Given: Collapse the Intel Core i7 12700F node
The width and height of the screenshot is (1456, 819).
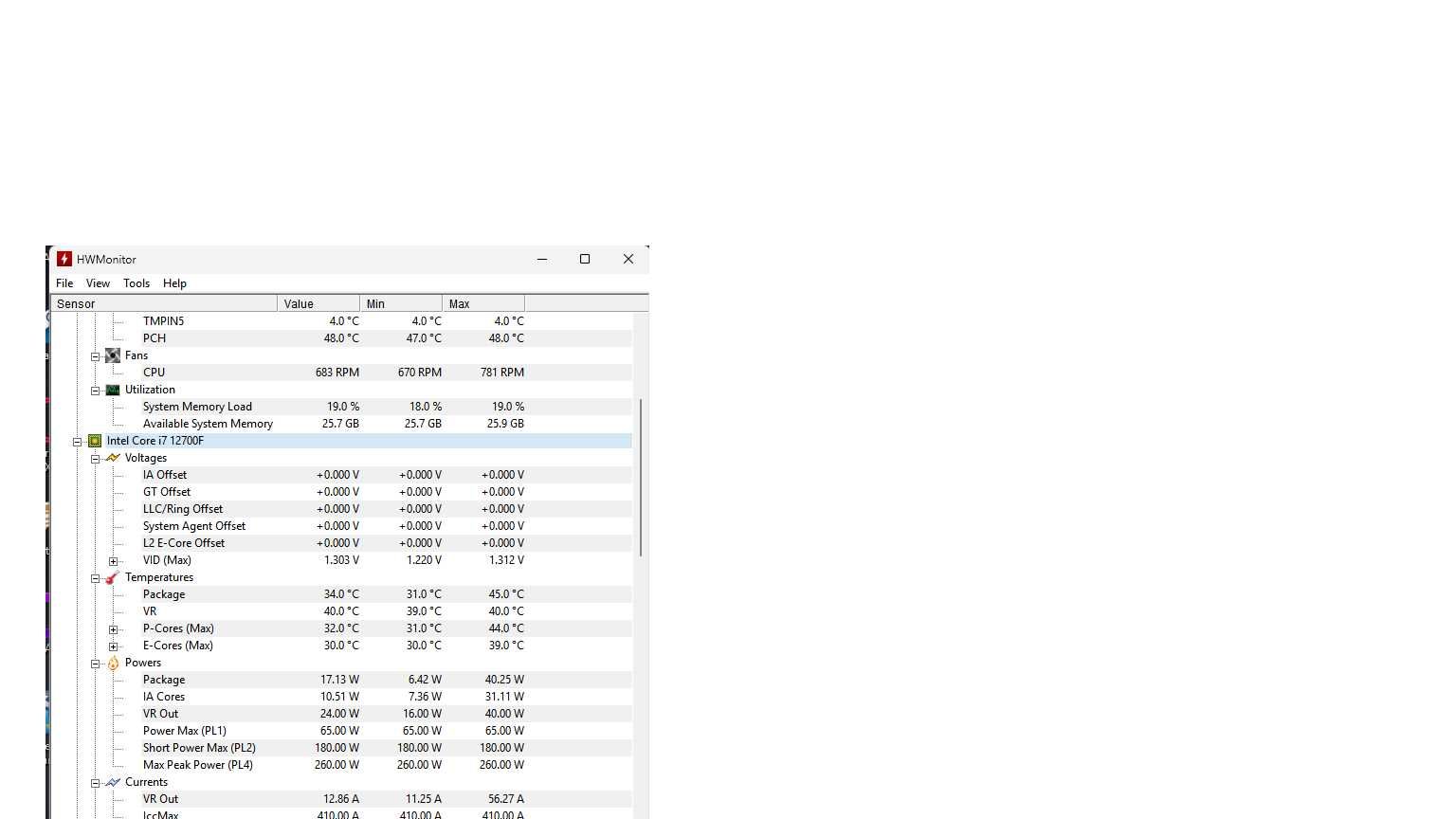Looking at the screenshot, I should 77,442.
